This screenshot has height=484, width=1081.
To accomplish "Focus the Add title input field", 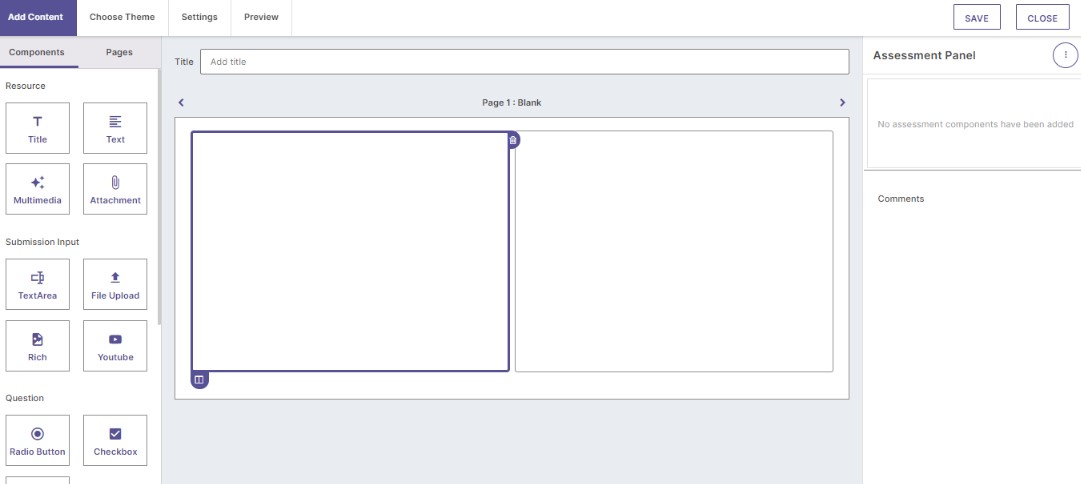I will 525,62.
